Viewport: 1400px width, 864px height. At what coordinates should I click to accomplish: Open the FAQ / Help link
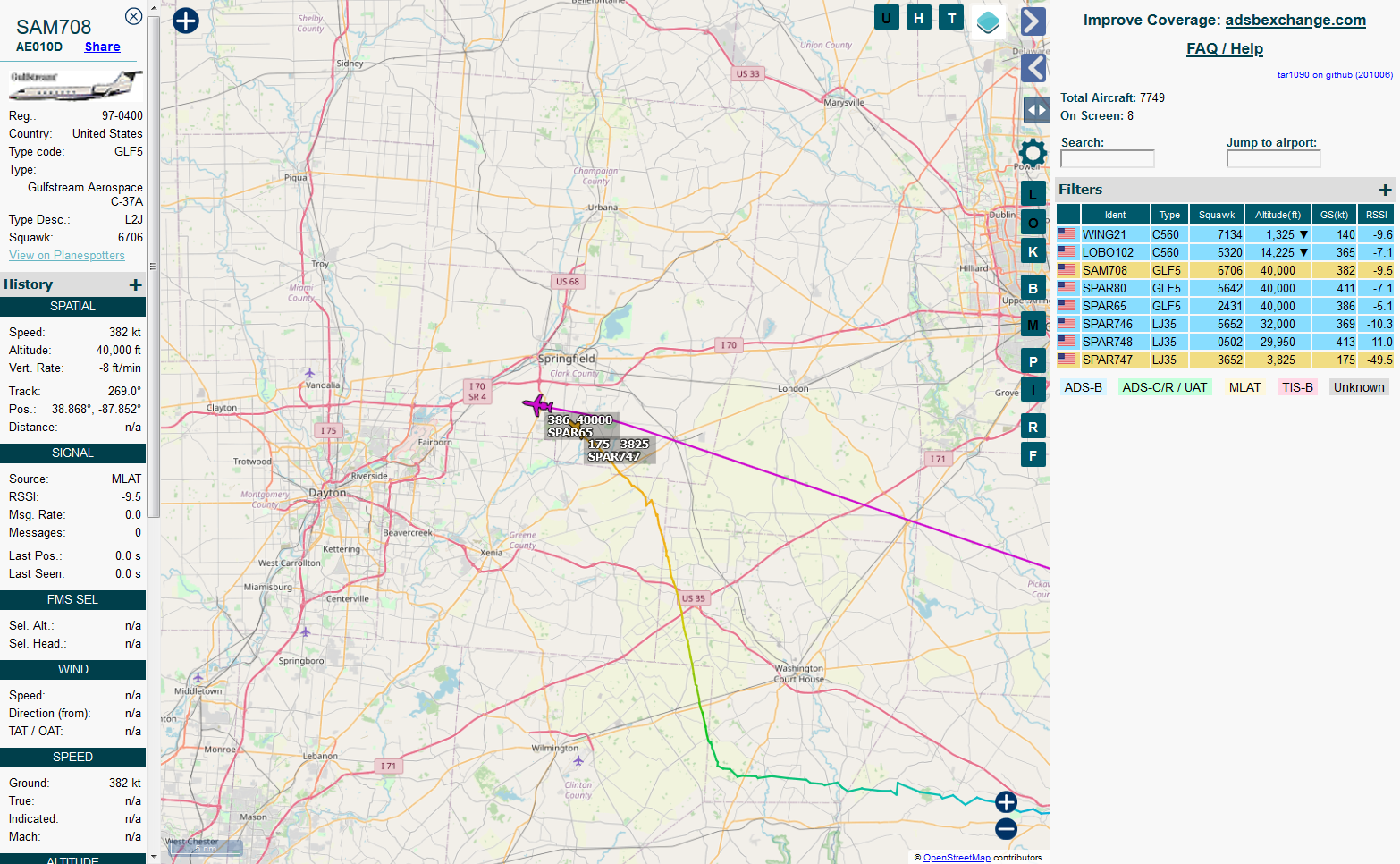pyautogui.click(x=1225, y=48)
